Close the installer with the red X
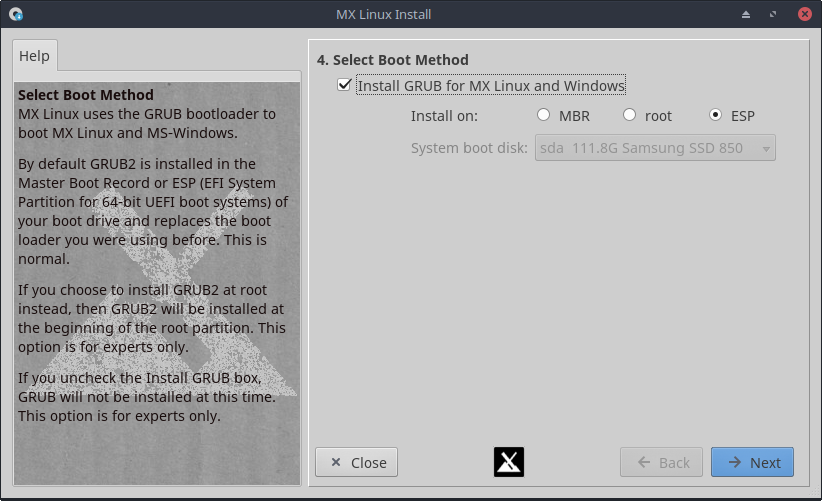822x501 pixels. click(x=805, y=14)
